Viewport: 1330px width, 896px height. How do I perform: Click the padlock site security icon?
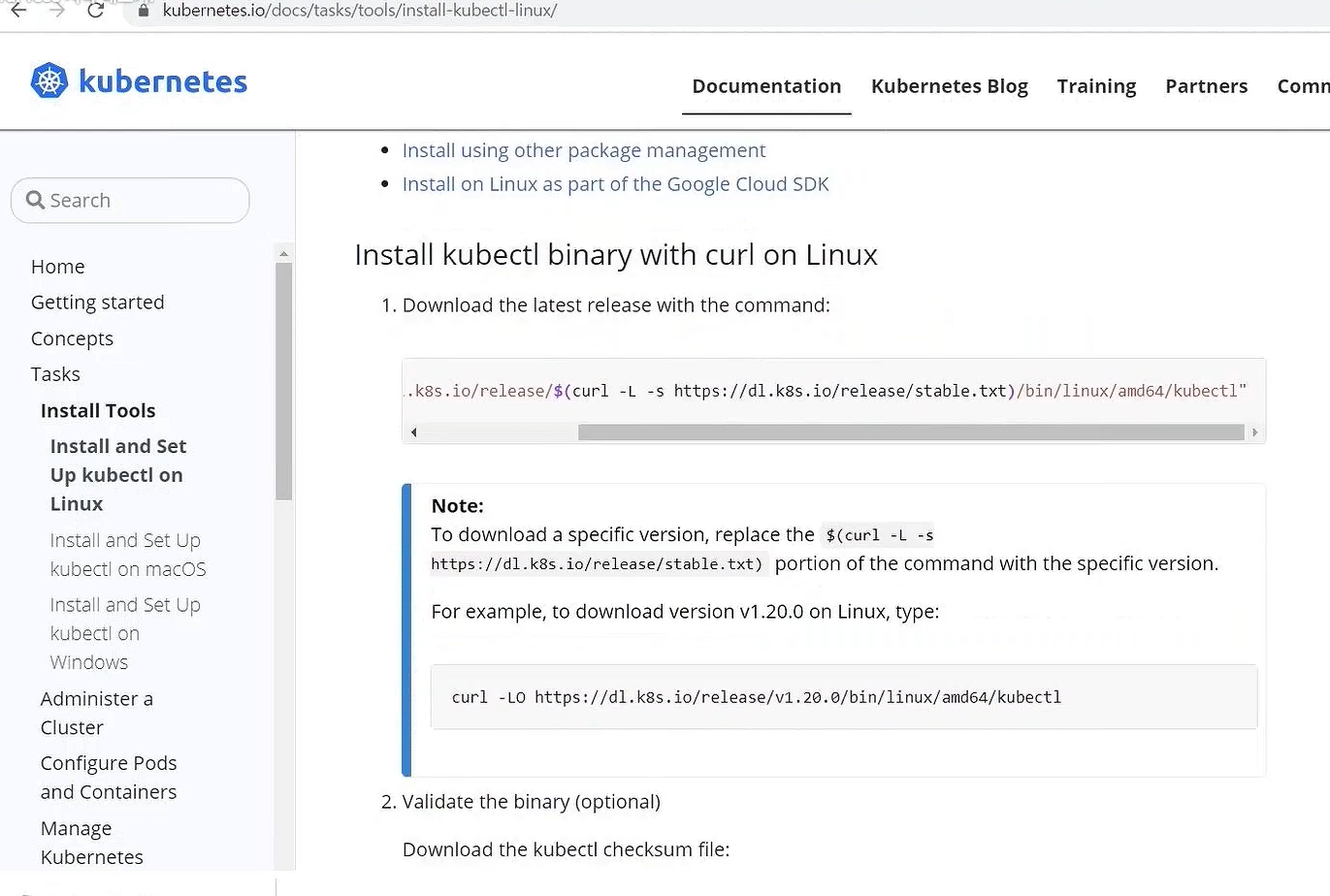tap(144, 11)
